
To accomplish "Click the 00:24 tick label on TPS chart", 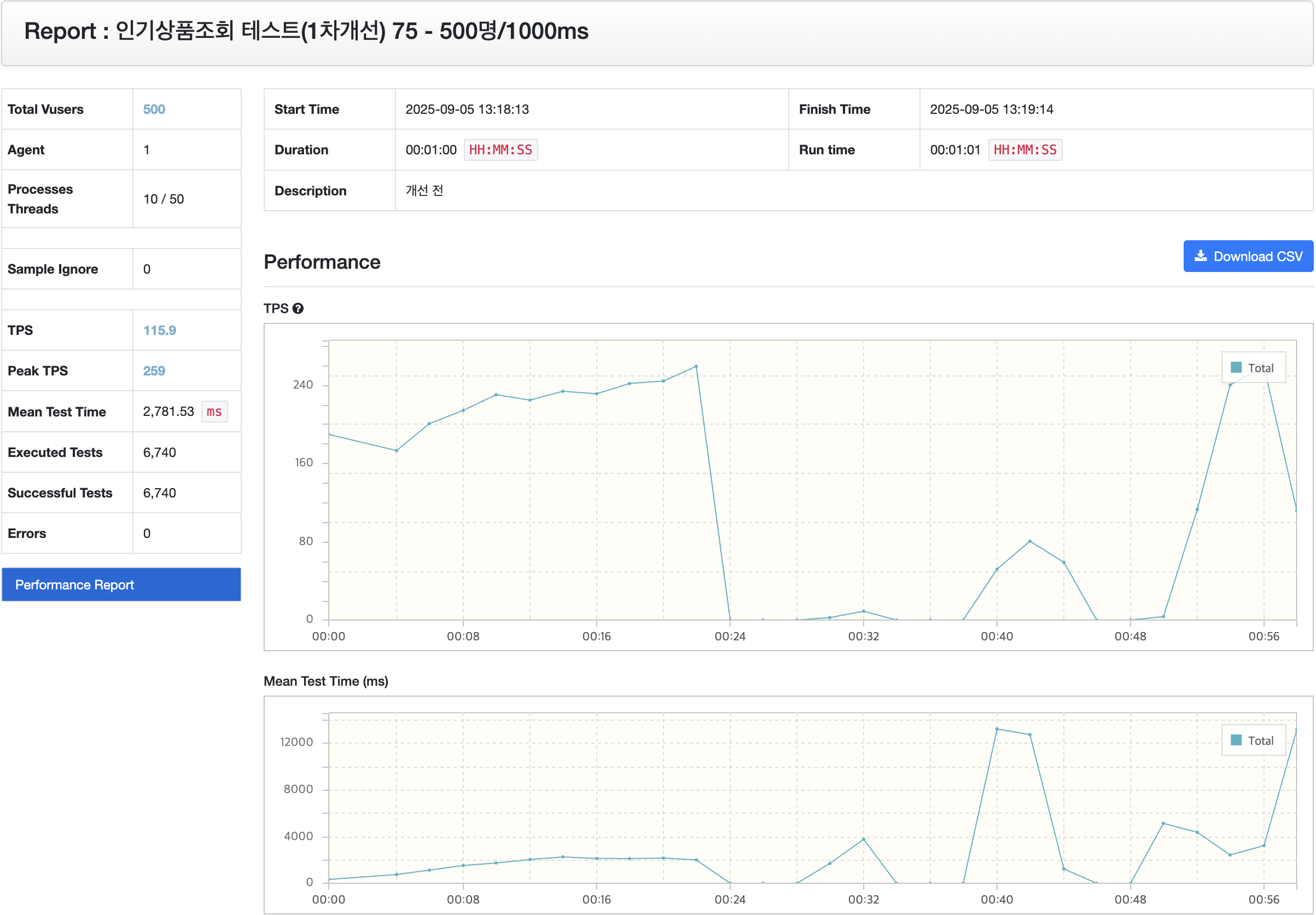I will (x=730, y=636).
